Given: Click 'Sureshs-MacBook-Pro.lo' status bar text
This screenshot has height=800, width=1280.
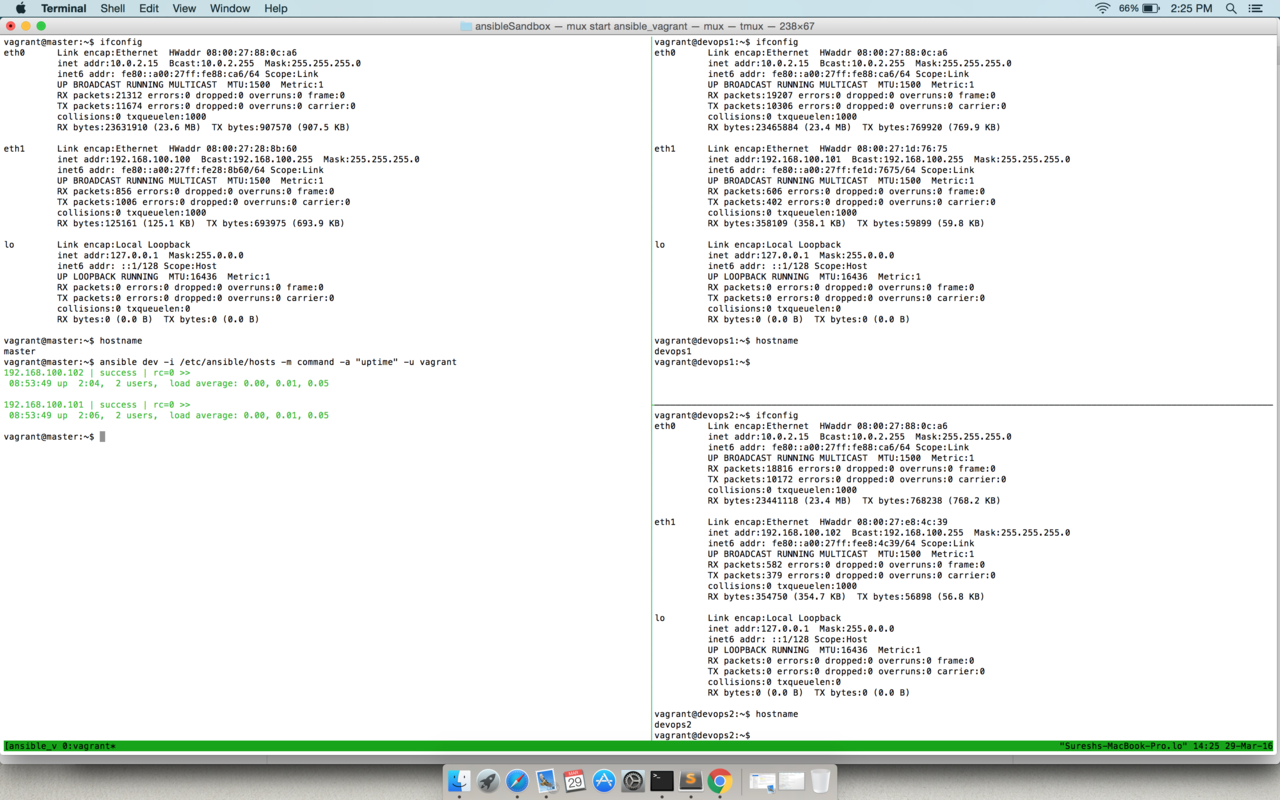Looking at the screenshot, I should (1125, 746).
